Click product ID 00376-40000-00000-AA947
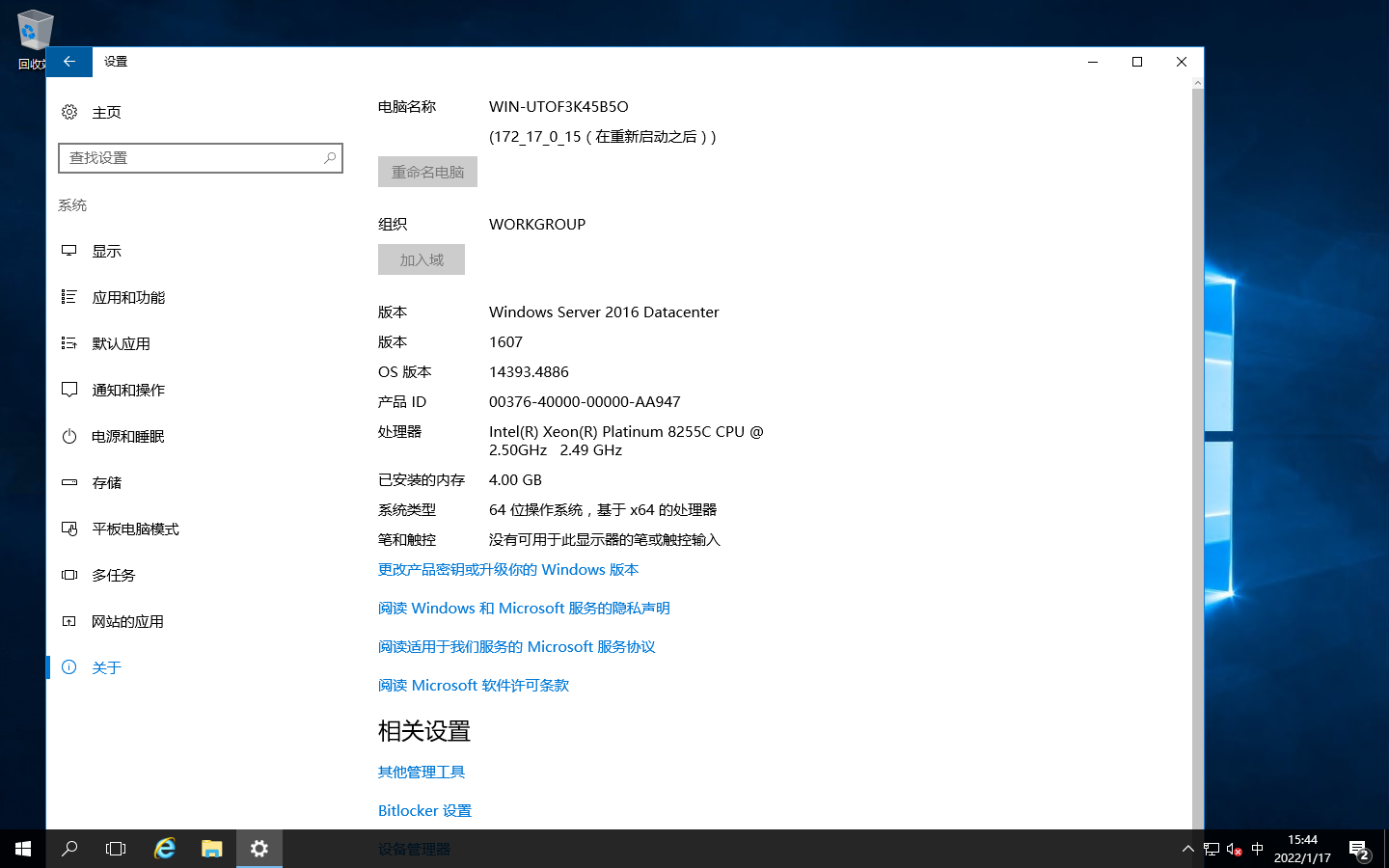1389x868 pixels. coord(585,402)
